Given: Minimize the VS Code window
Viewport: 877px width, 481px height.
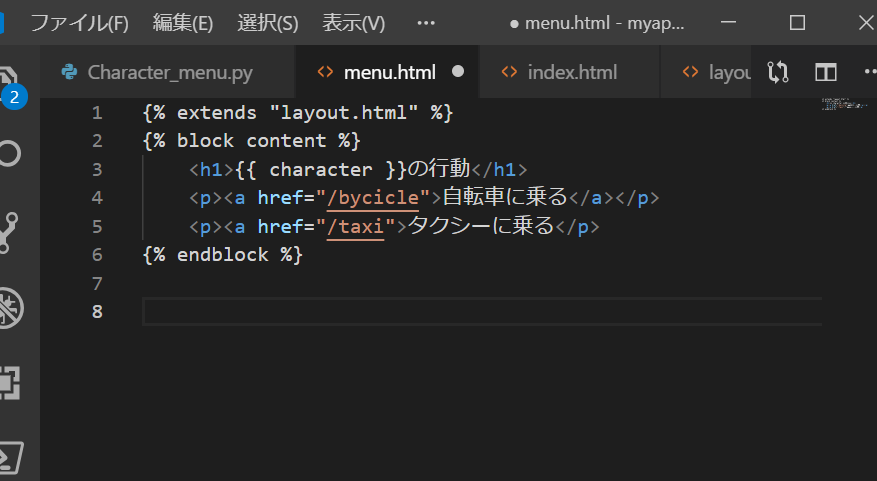Looking at the screenshot, I should (728, 22).
